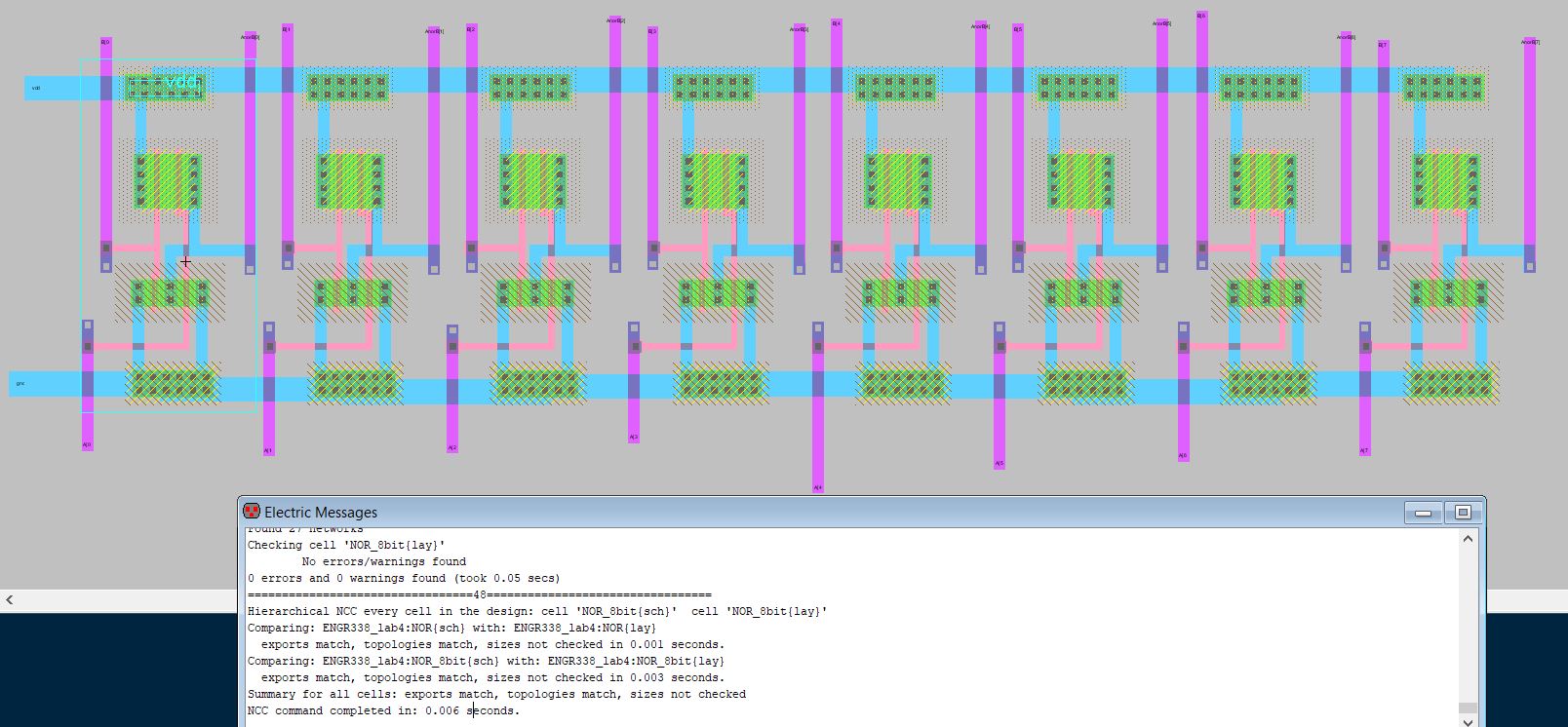Click the Electric Messages window icon
This screenshot has width=1568, height=727.
point(252,512)
